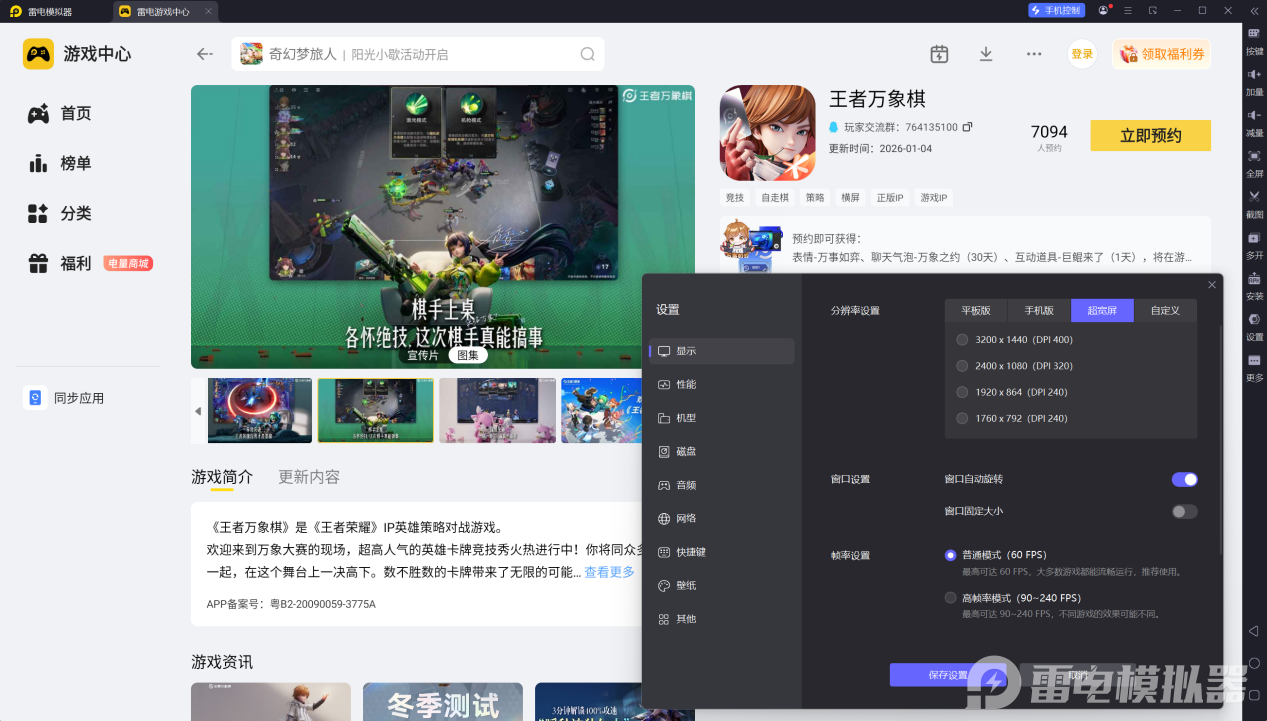The height and width of the screenshot is (721, 1267).
Task: Click 领取福利券 coupon button
Action: click(x=1161, y=54)
